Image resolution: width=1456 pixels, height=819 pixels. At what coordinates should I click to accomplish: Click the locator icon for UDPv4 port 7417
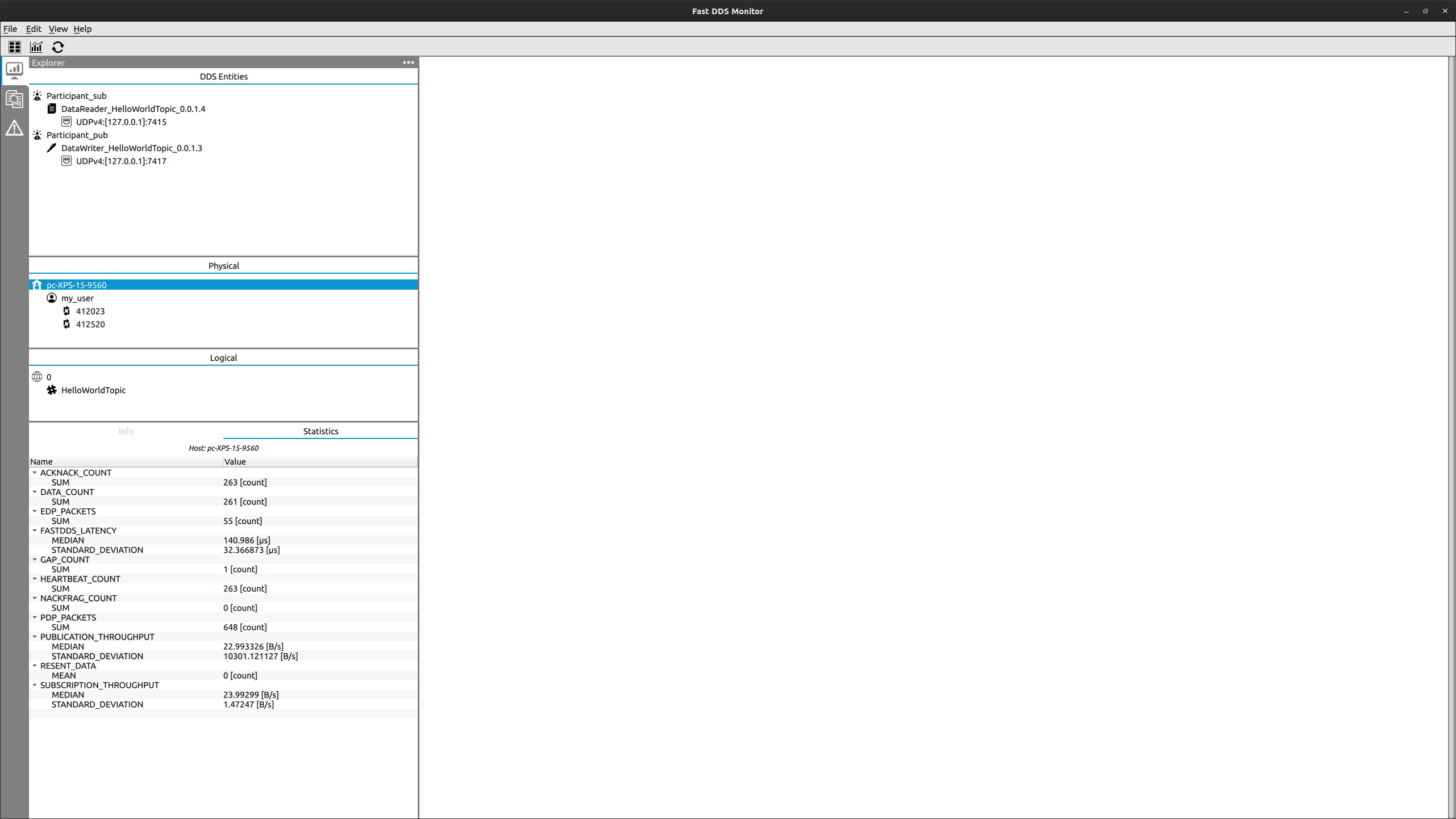66,161
